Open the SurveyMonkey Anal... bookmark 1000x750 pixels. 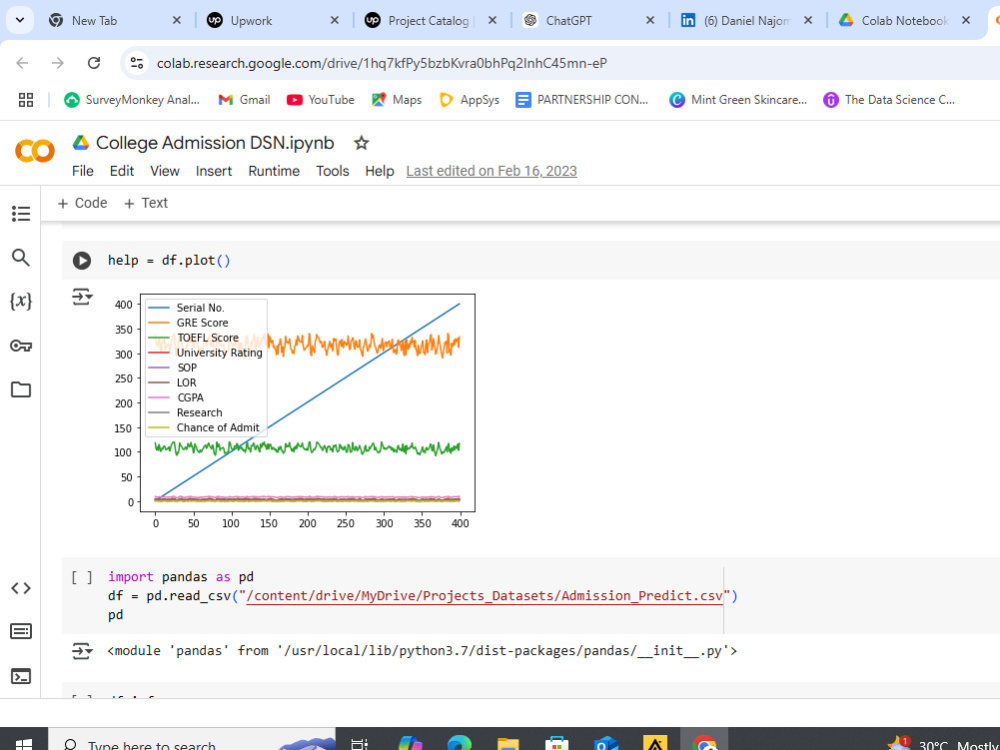pos(132,99)
